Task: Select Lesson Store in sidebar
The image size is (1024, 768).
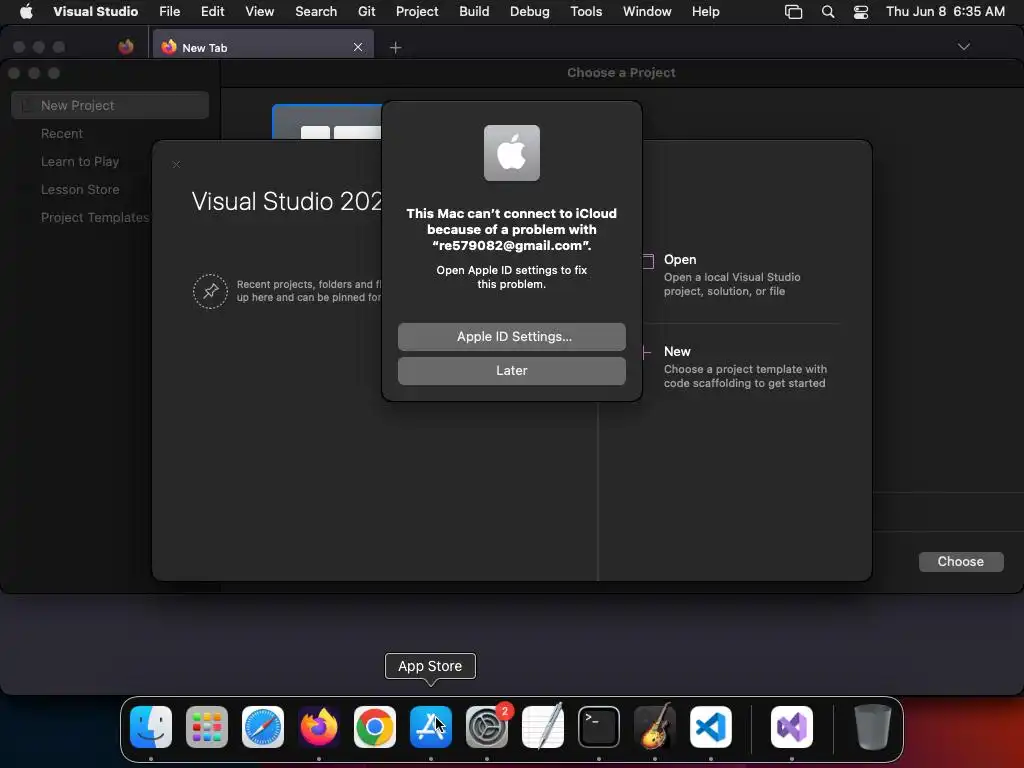Action: point(80,189)
